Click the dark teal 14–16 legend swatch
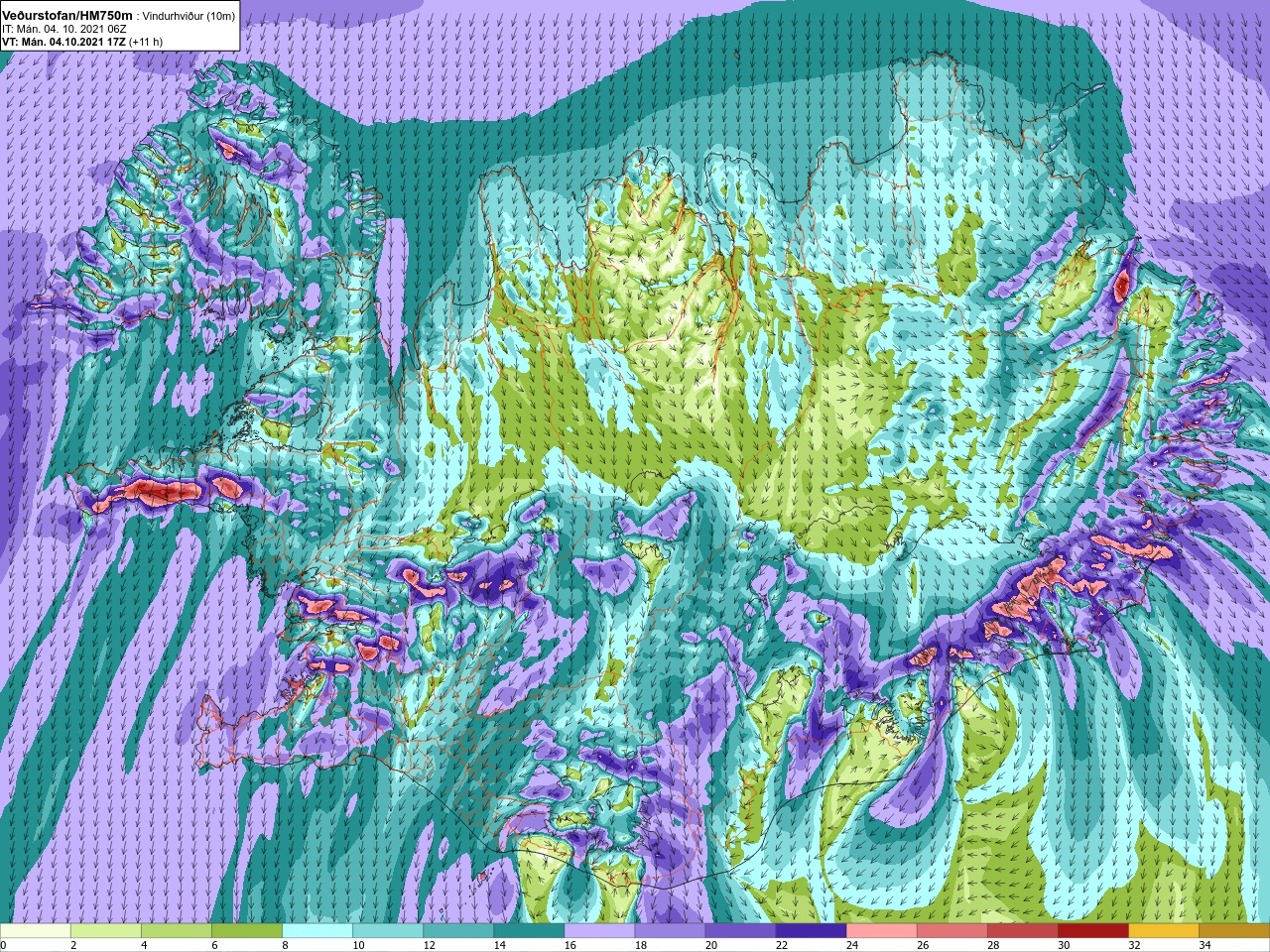This screenshot has width=1270, height=952. click(529, 931)
